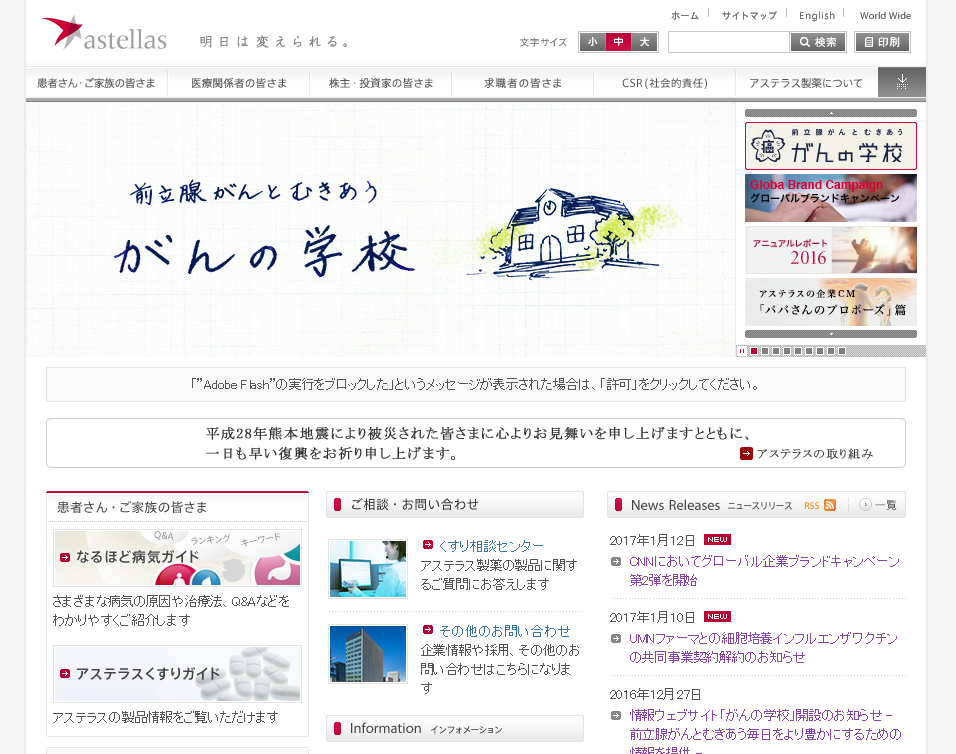956x754 pixels.
Task: Click the magnifier icon on the 検索 button
Action: click(804, 42)
